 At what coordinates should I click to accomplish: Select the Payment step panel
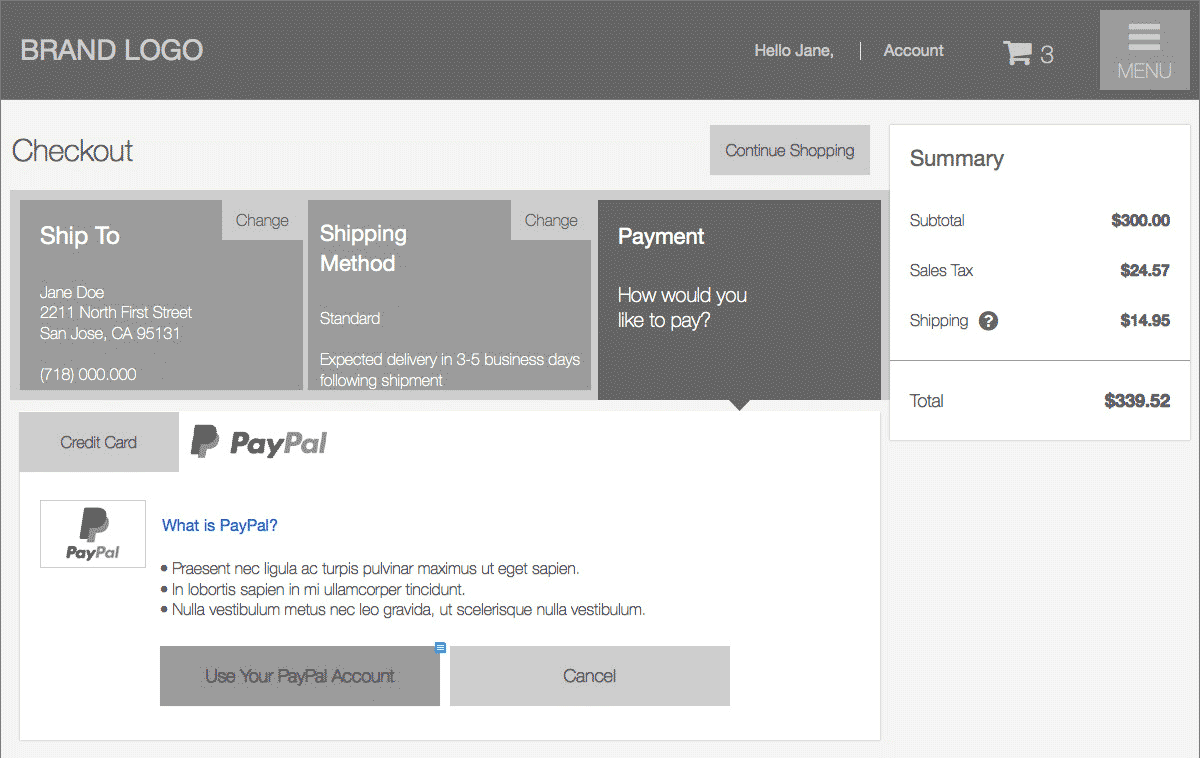point(739,299)
